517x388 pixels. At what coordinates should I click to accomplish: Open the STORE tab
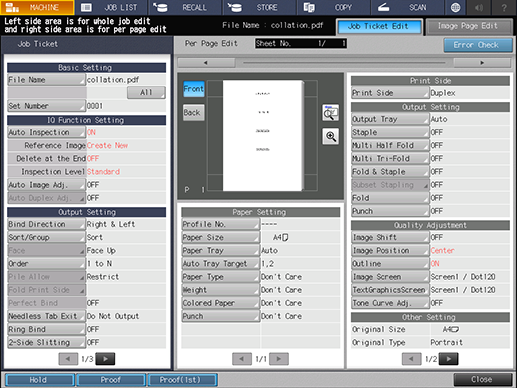(x=259, y=7)
